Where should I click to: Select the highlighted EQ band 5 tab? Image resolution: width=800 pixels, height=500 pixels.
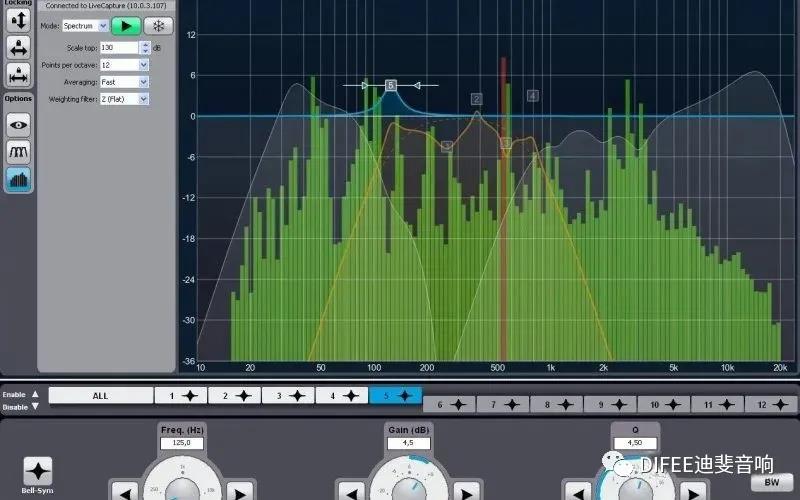[x=395, y=395]
